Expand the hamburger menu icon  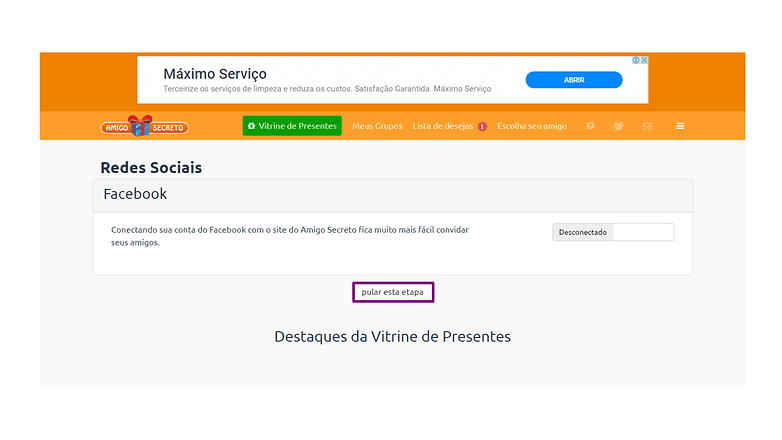point(680,126)
